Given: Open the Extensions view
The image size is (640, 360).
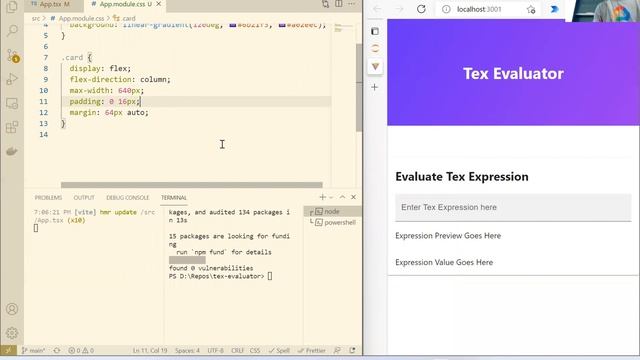Looking at the screenshot, I should [12, 127].
